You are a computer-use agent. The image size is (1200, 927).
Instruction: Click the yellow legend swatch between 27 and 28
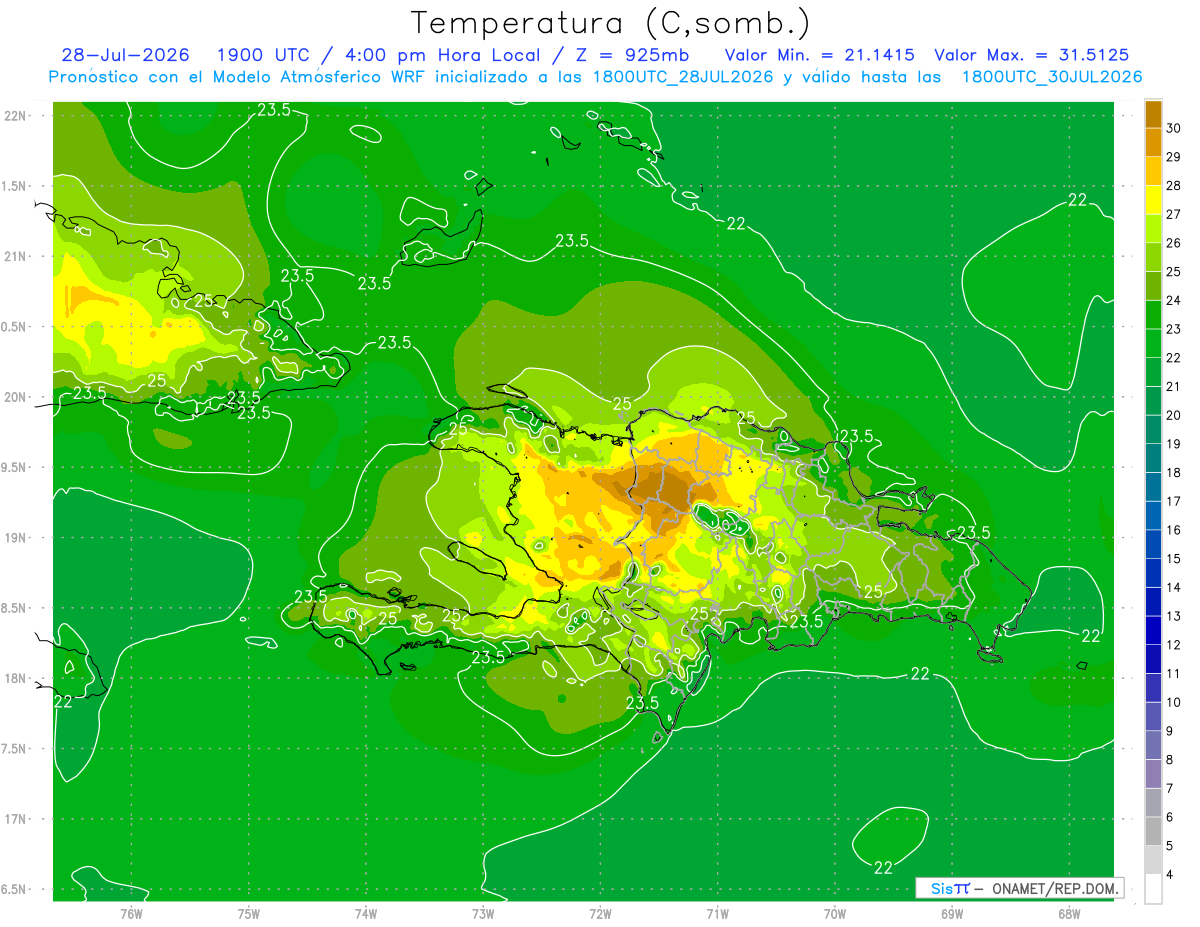click(x=1153, y=200)
